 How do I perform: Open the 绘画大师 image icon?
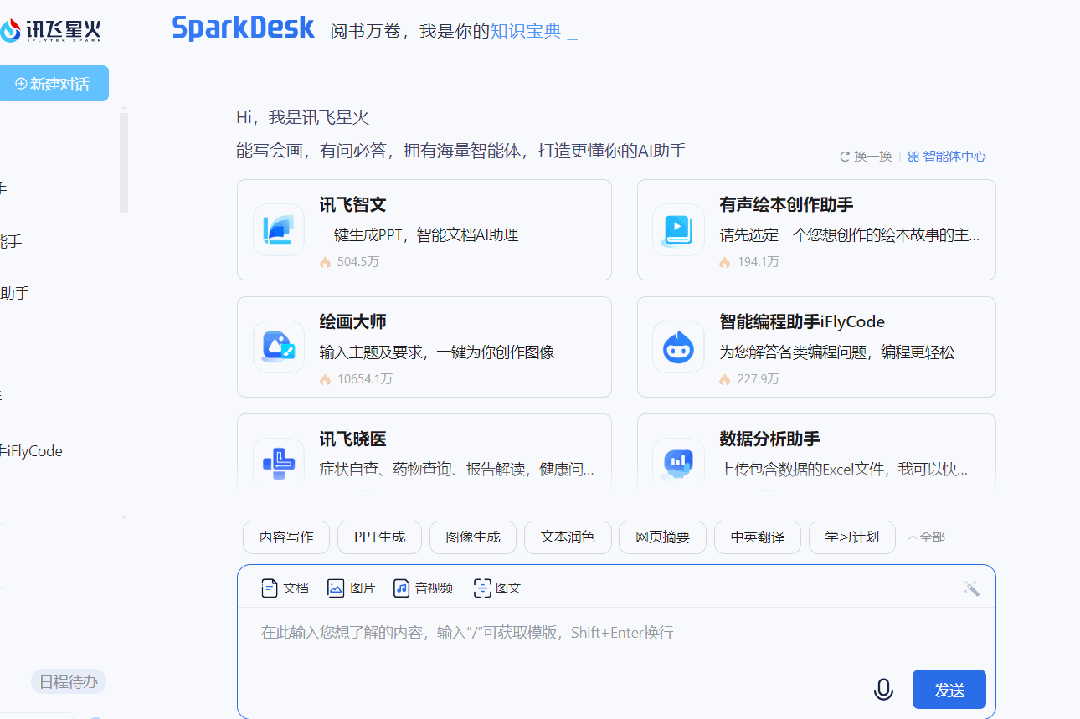pyautogui.click(x=278, y=346)
